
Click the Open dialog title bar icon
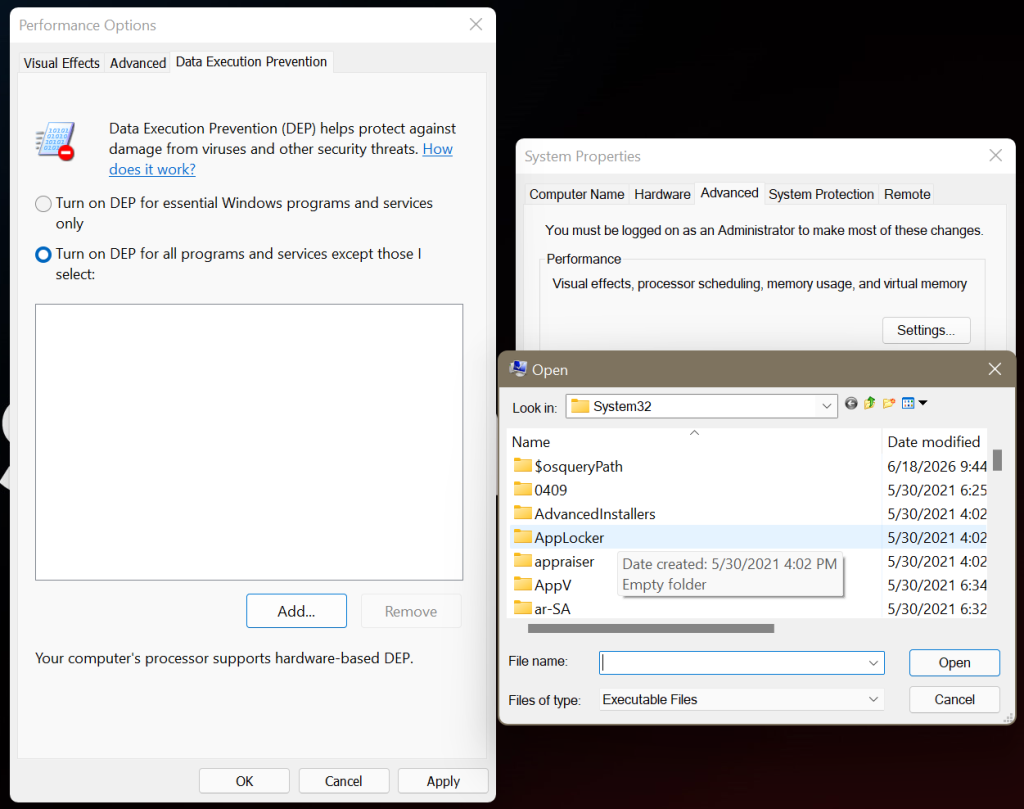pyautogui.click(x=518, y=369)
